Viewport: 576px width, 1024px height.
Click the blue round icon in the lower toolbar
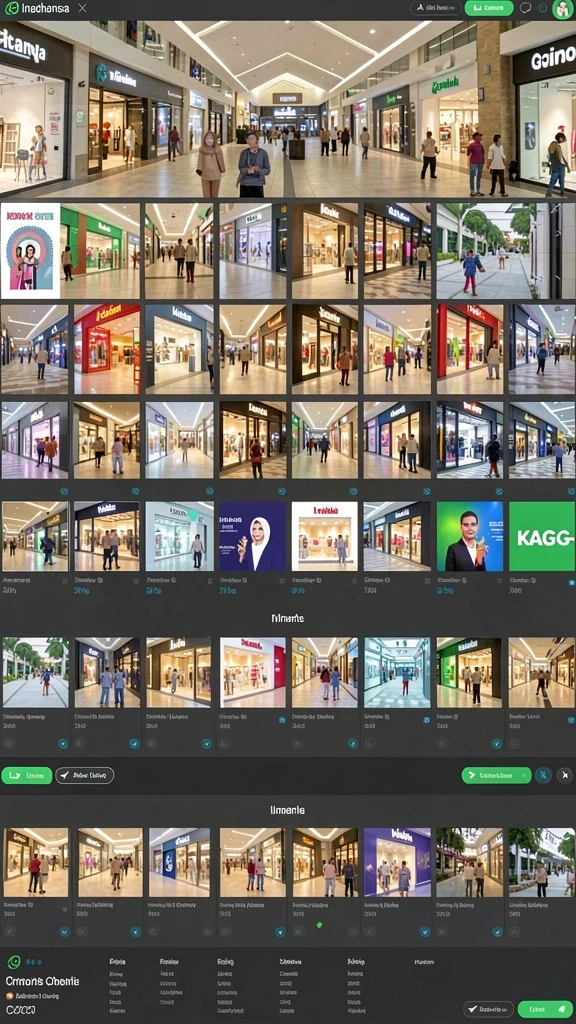544,775
